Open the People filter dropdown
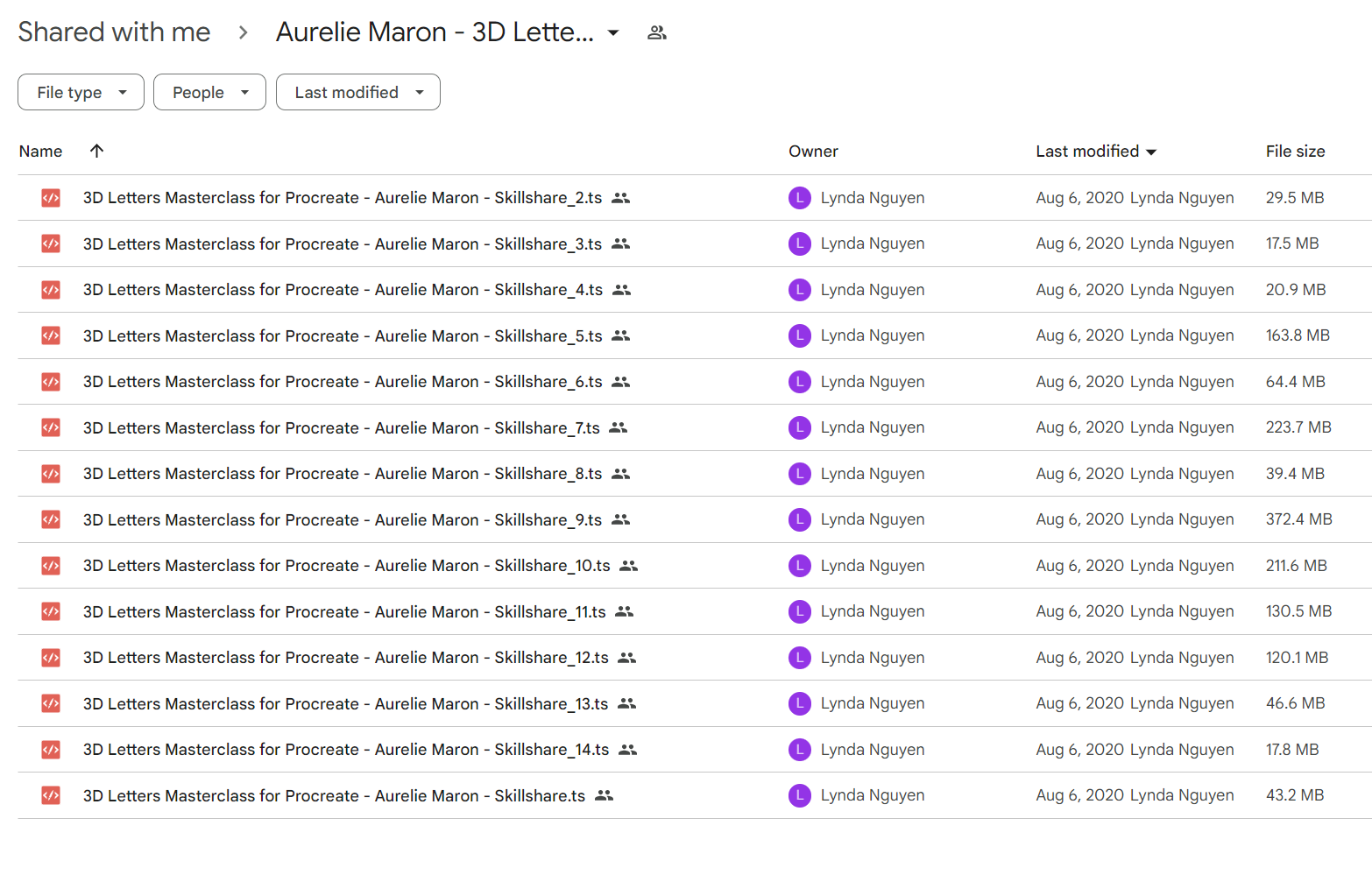1372x882 pixels. pyautogui.click(x=209, y=92)
